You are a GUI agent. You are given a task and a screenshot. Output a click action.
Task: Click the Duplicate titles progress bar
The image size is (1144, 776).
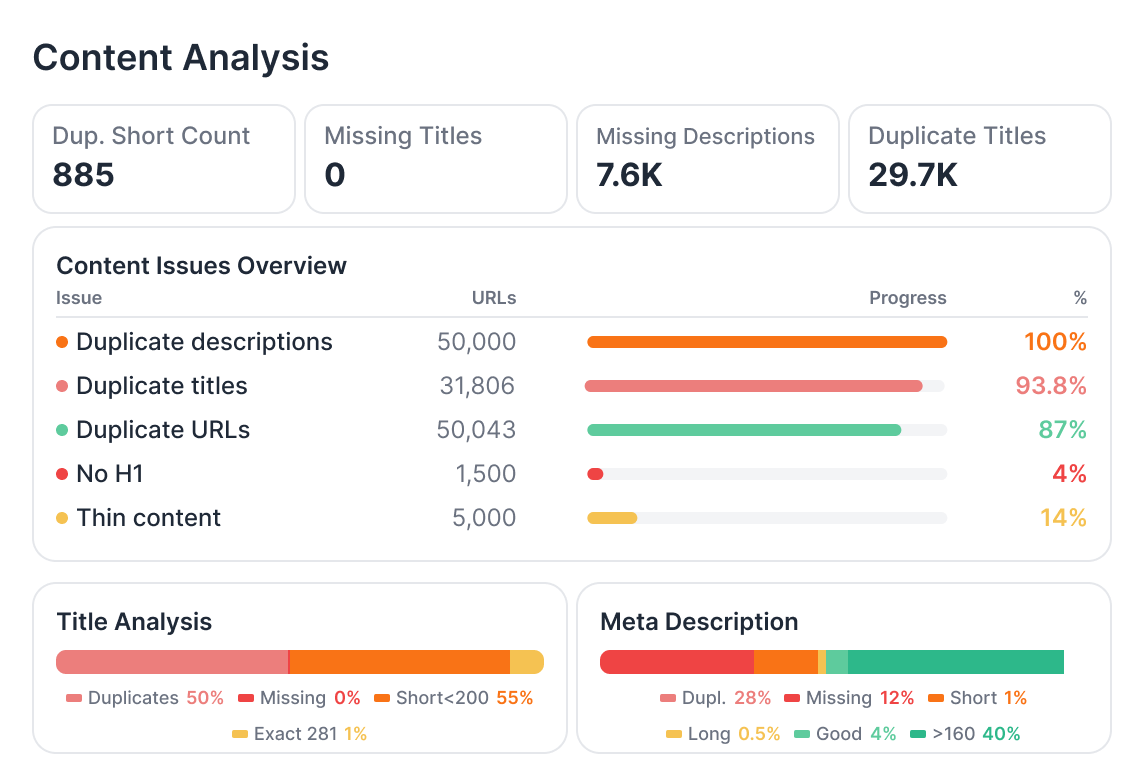(x=765, y=386)
